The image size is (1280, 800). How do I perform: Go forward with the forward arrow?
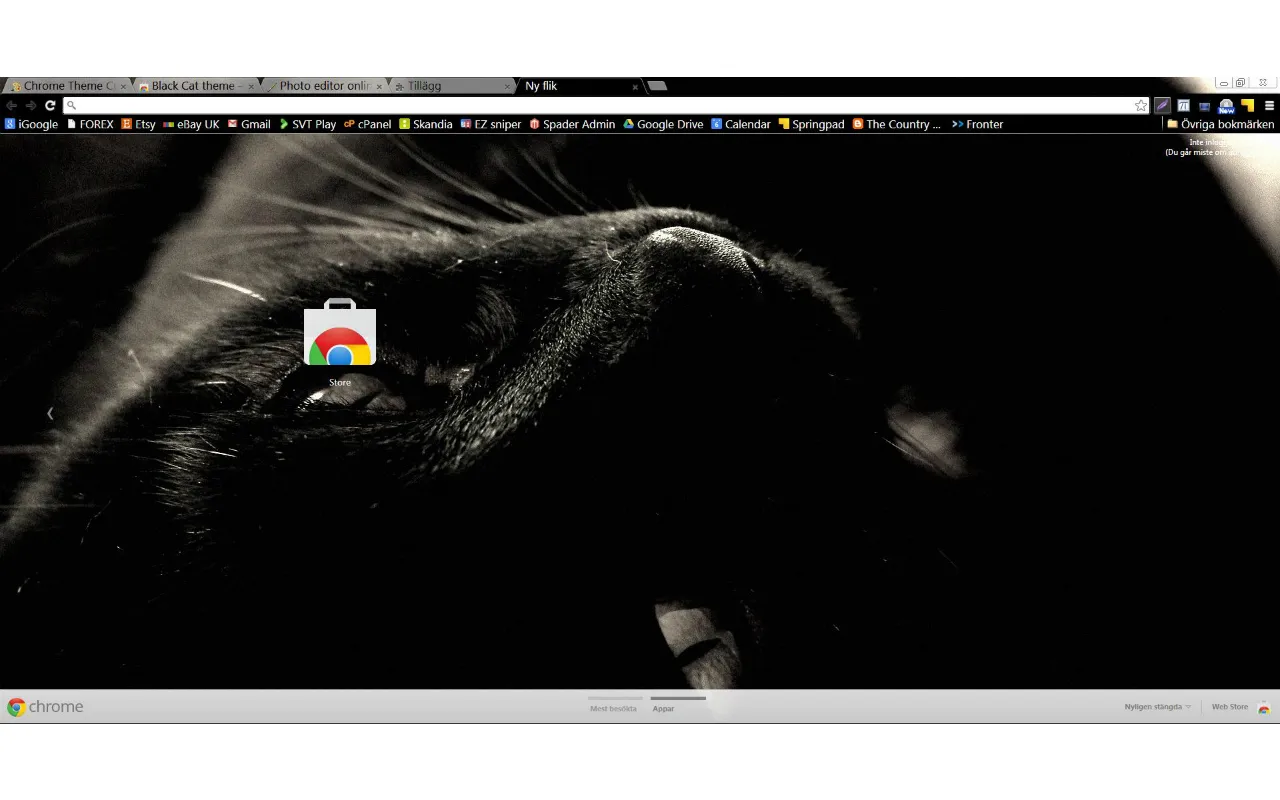31,105
